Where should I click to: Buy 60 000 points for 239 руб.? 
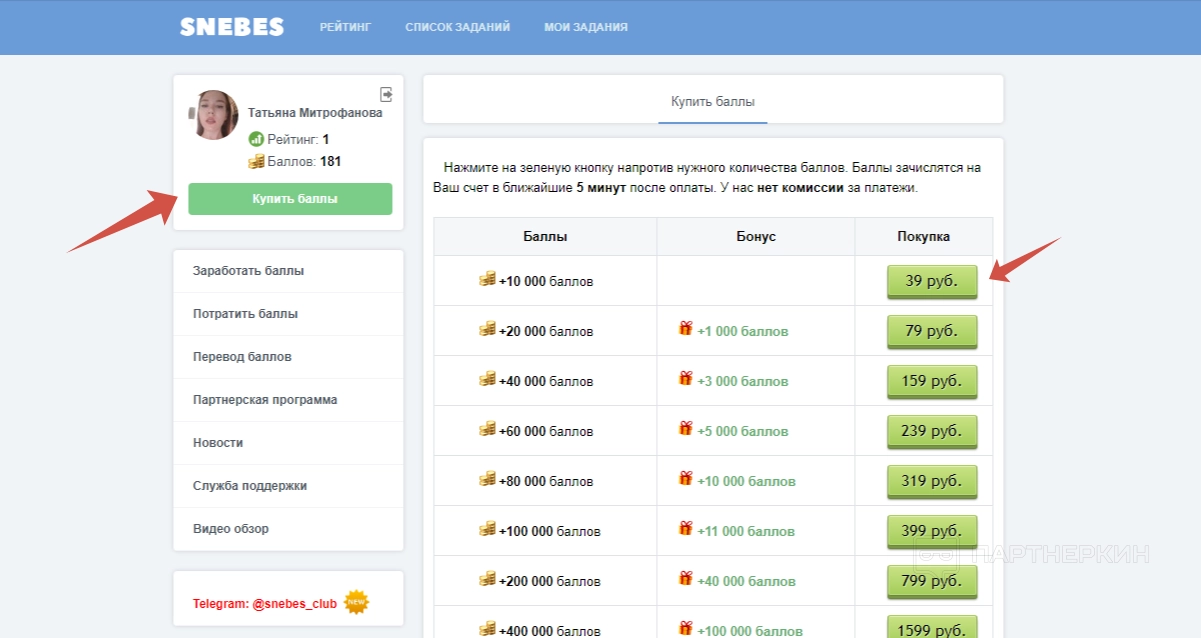click(932, 432)
